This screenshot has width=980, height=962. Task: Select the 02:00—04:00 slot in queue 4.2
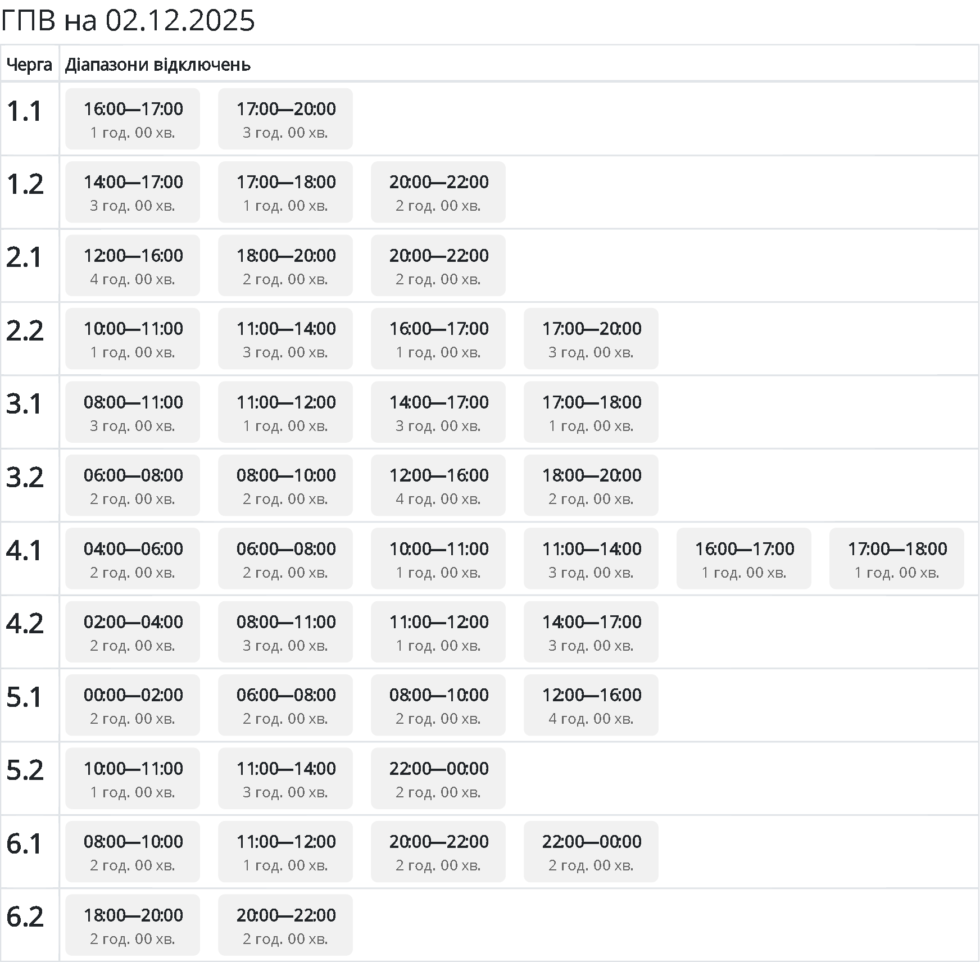(133, 631)
